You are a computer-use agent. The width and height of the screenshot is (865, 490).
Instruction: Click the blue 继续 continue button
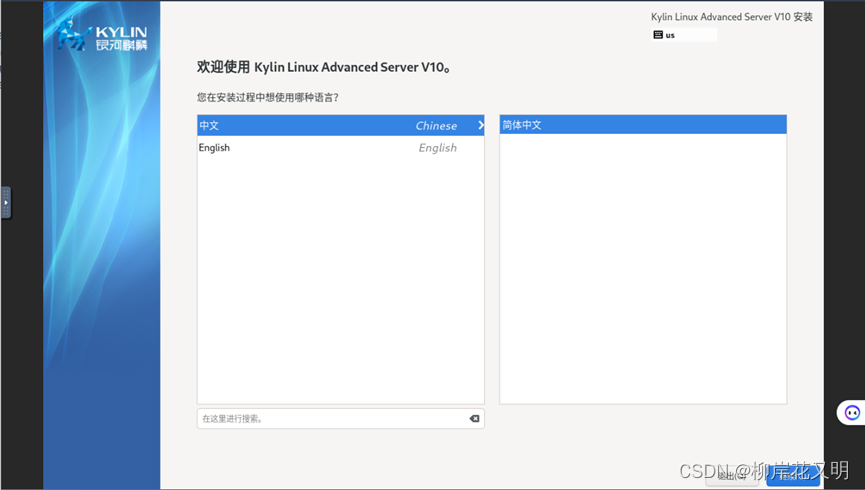click(x=793, y=476)
